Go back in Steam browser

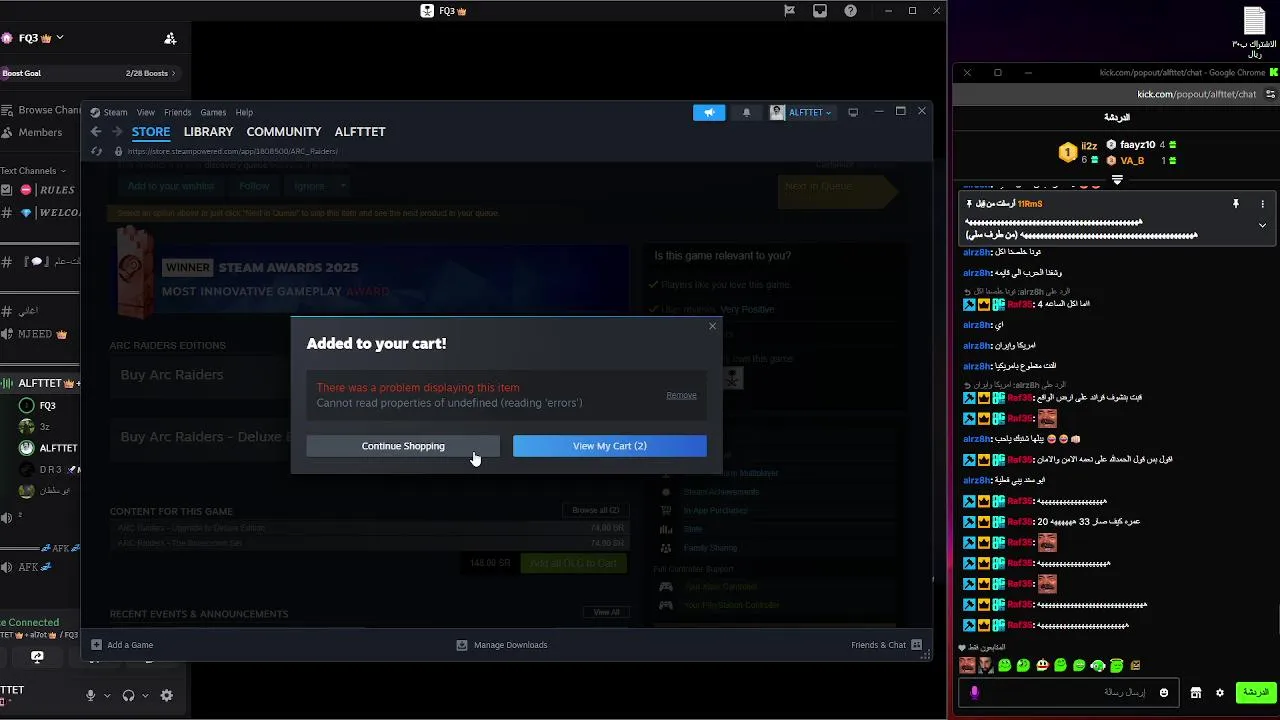point(96,132)
